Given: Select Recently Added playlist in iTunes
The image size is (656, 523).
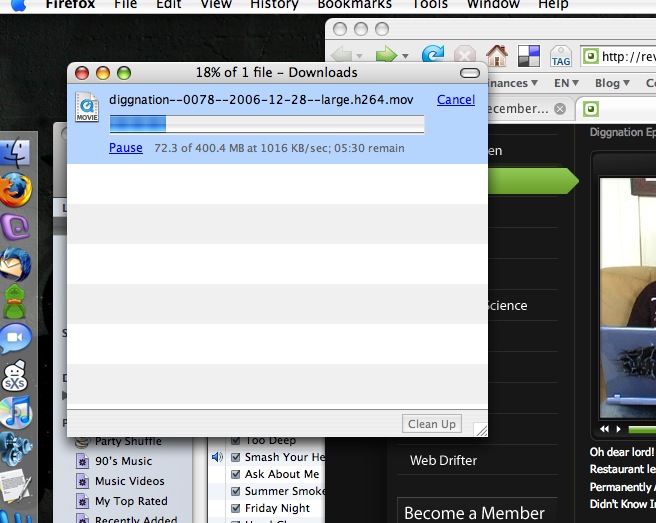Looking at the screenshot, I should (136, 519).
